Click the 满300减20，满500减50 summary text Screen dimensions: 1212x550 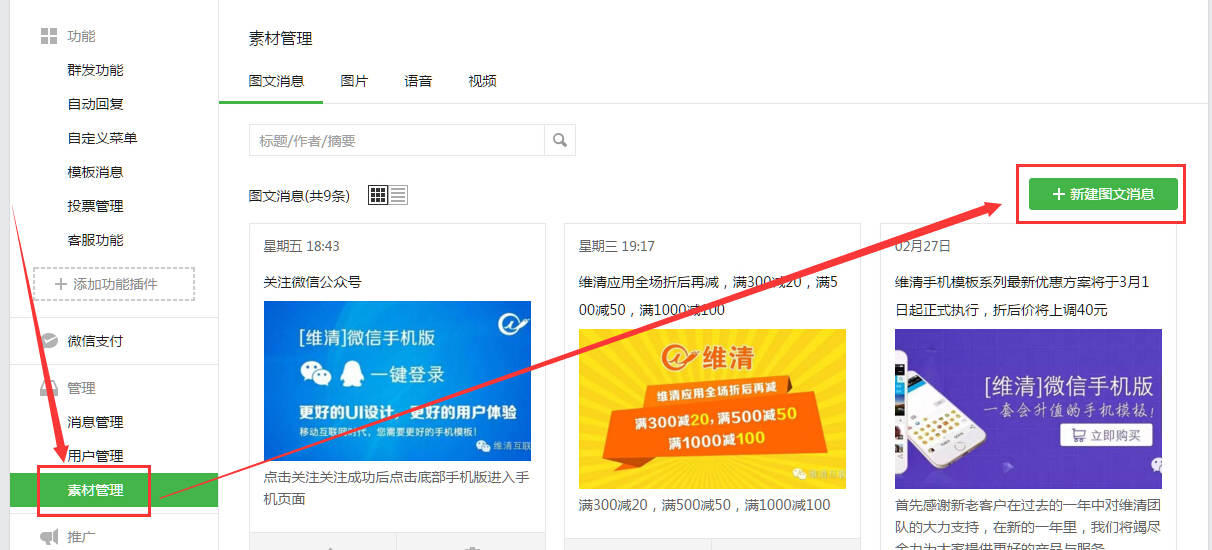pyautogui.click(x=705, y=505)
